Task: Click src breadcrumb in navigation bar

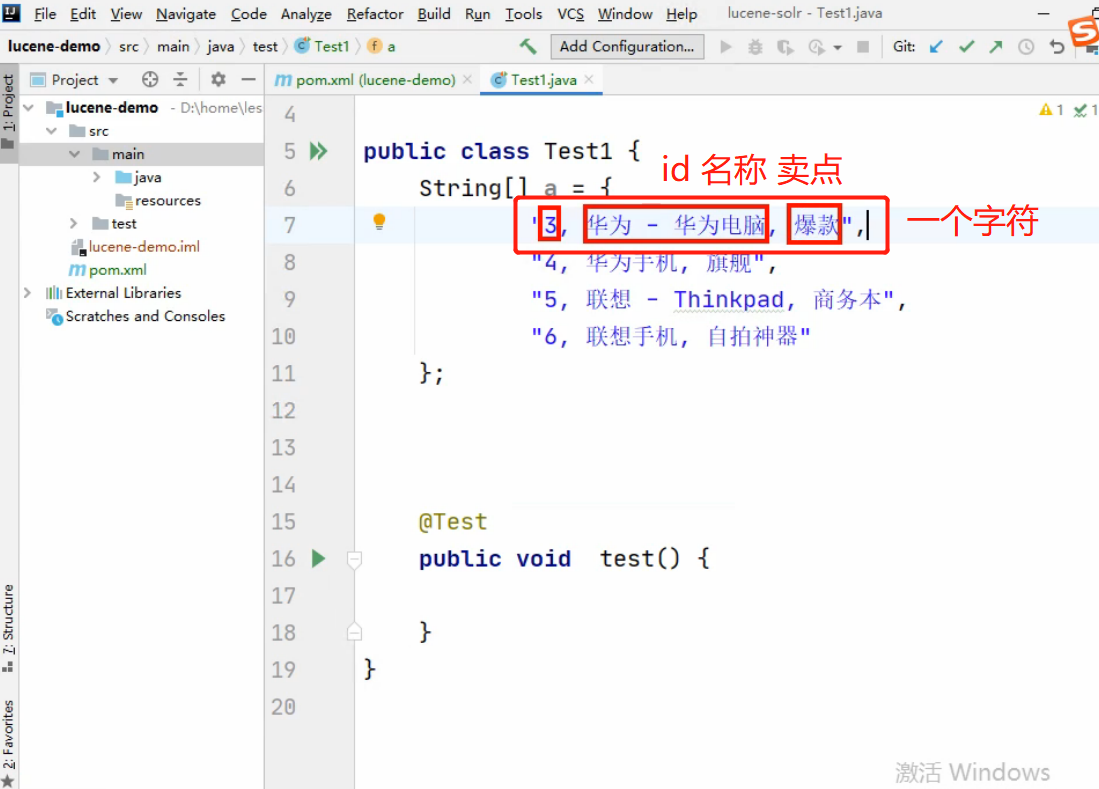Action: pos(128,46)
